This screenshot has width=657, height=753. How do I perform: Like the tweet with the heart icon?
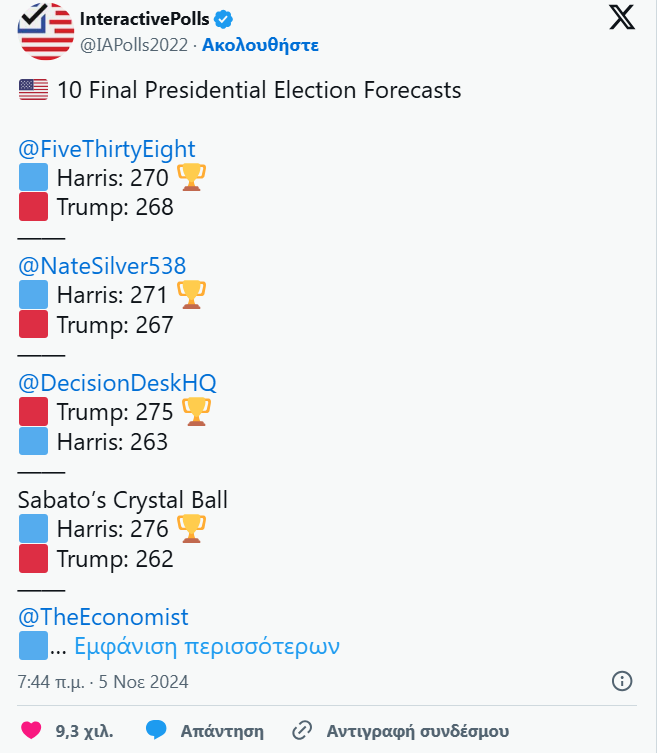click(31, 730)
